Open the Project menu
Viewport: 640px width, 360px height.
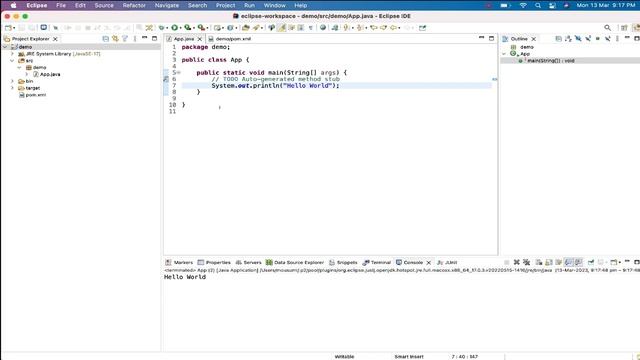pos(225,5)
